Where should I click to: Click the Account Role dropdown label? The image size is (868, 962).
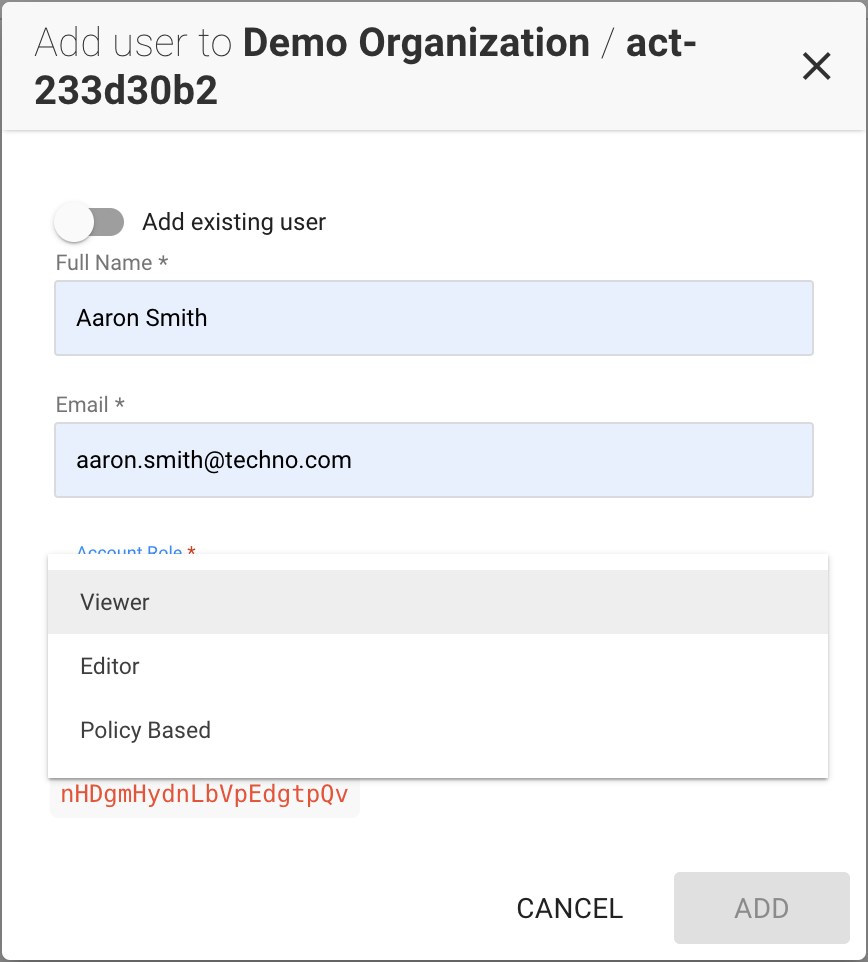(x=129, y=550)
